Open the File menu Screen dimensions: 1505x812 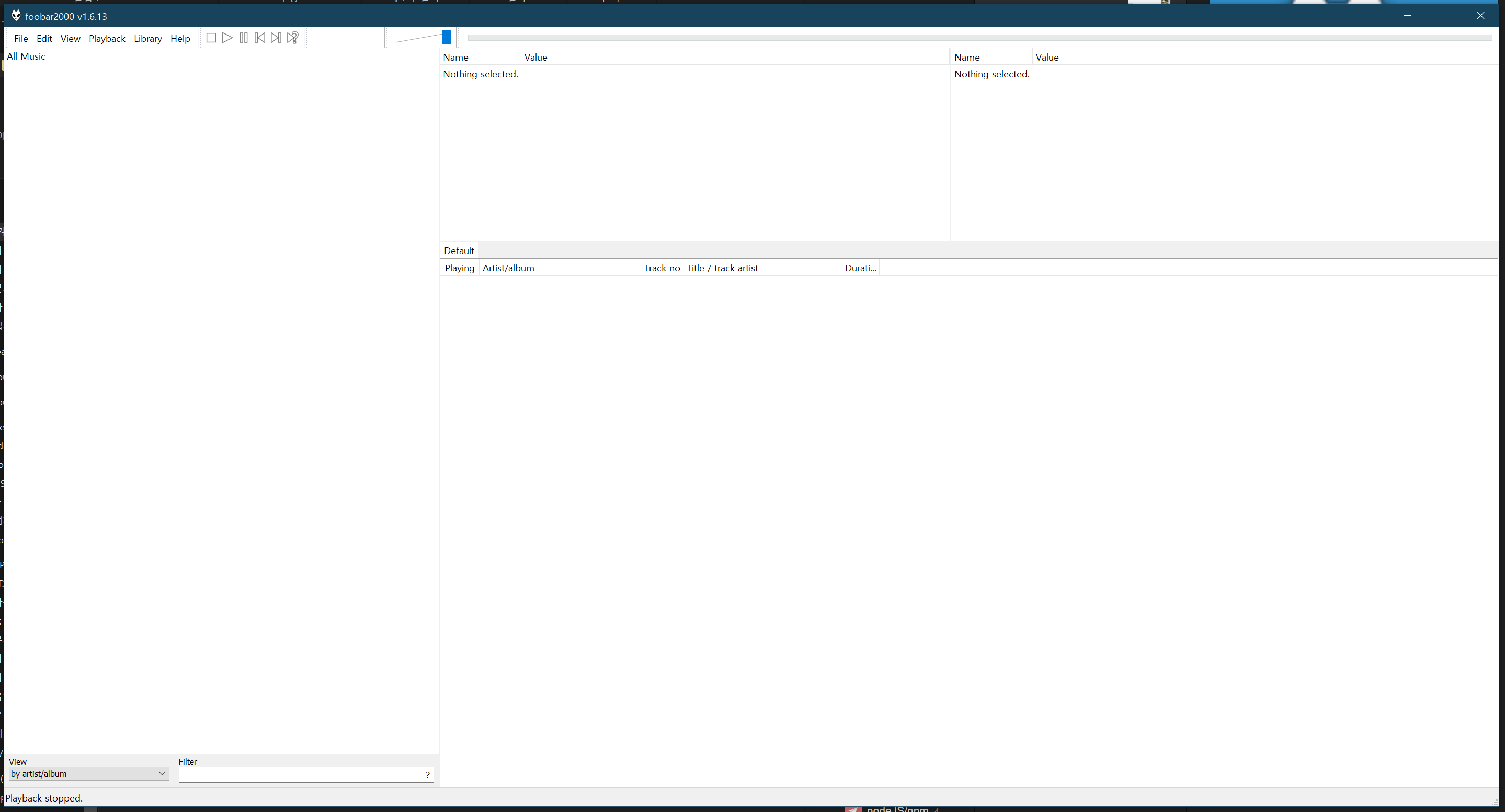click(21, 39)
